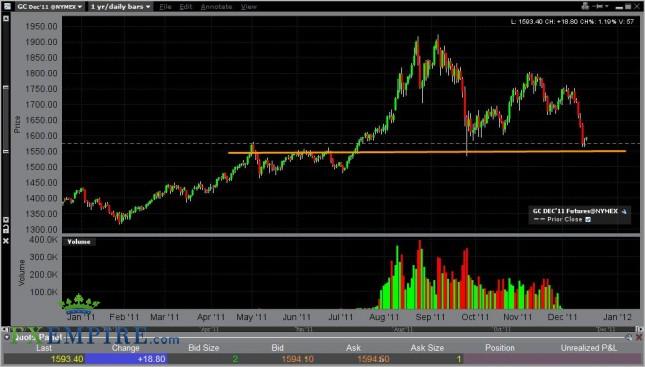
Task: Click the chart window icon at top-left
Action: tap(7, 6)
